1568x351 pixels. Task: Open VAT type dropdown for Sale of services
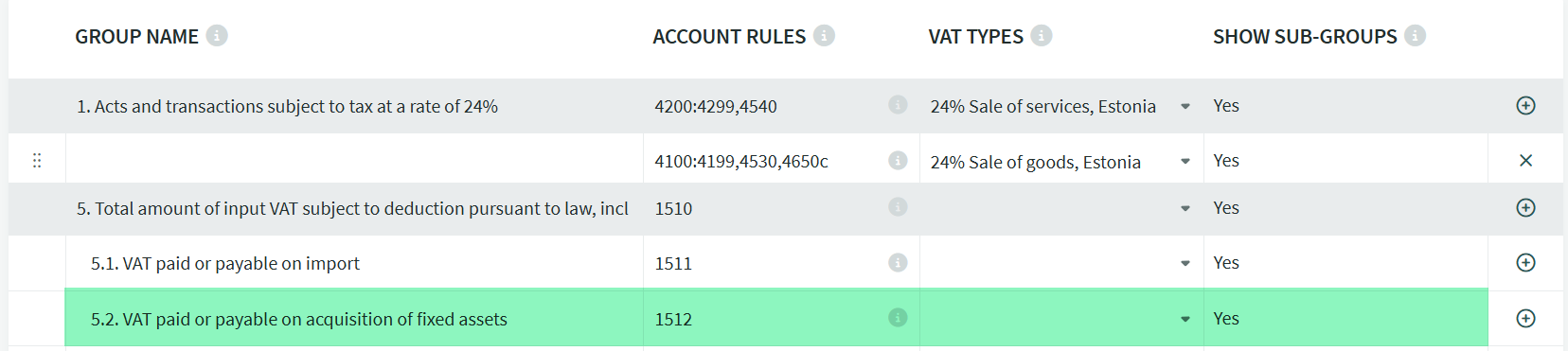tap(1185, 107)
